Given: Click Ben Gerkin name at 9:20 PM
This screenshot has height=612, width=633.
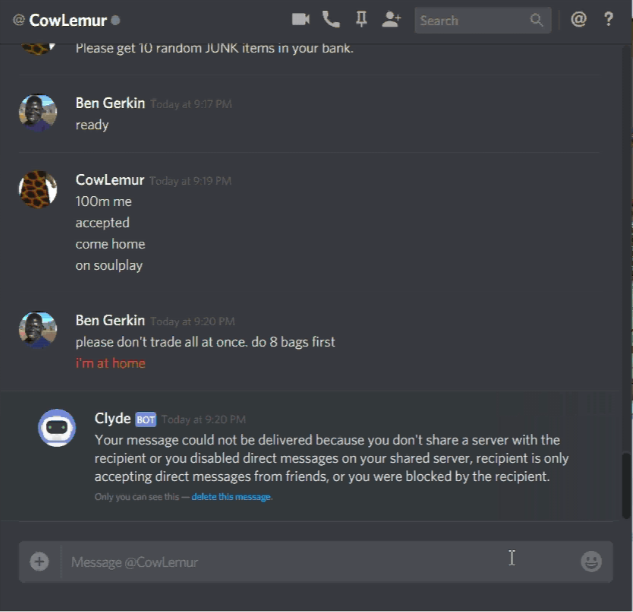Looking at the screenshot, I should click(x=110, y=321).
